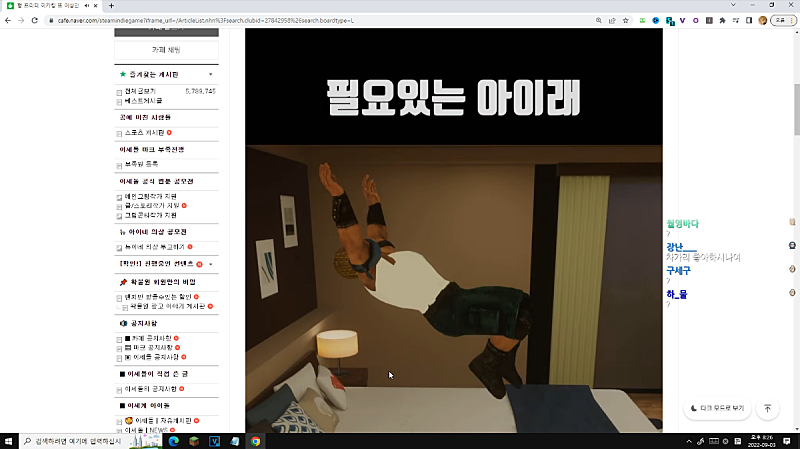Click the Windows taskbar search box
The height and width of the screenshot is (449, 800).
pos(90,441)
